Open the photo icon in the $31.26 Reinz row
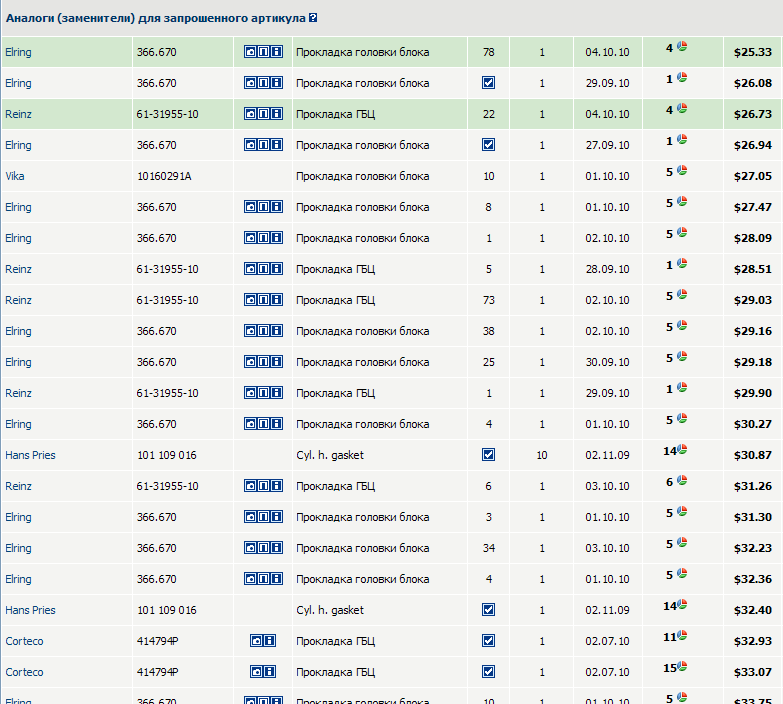Screen dimensions: 783x704 250,486
